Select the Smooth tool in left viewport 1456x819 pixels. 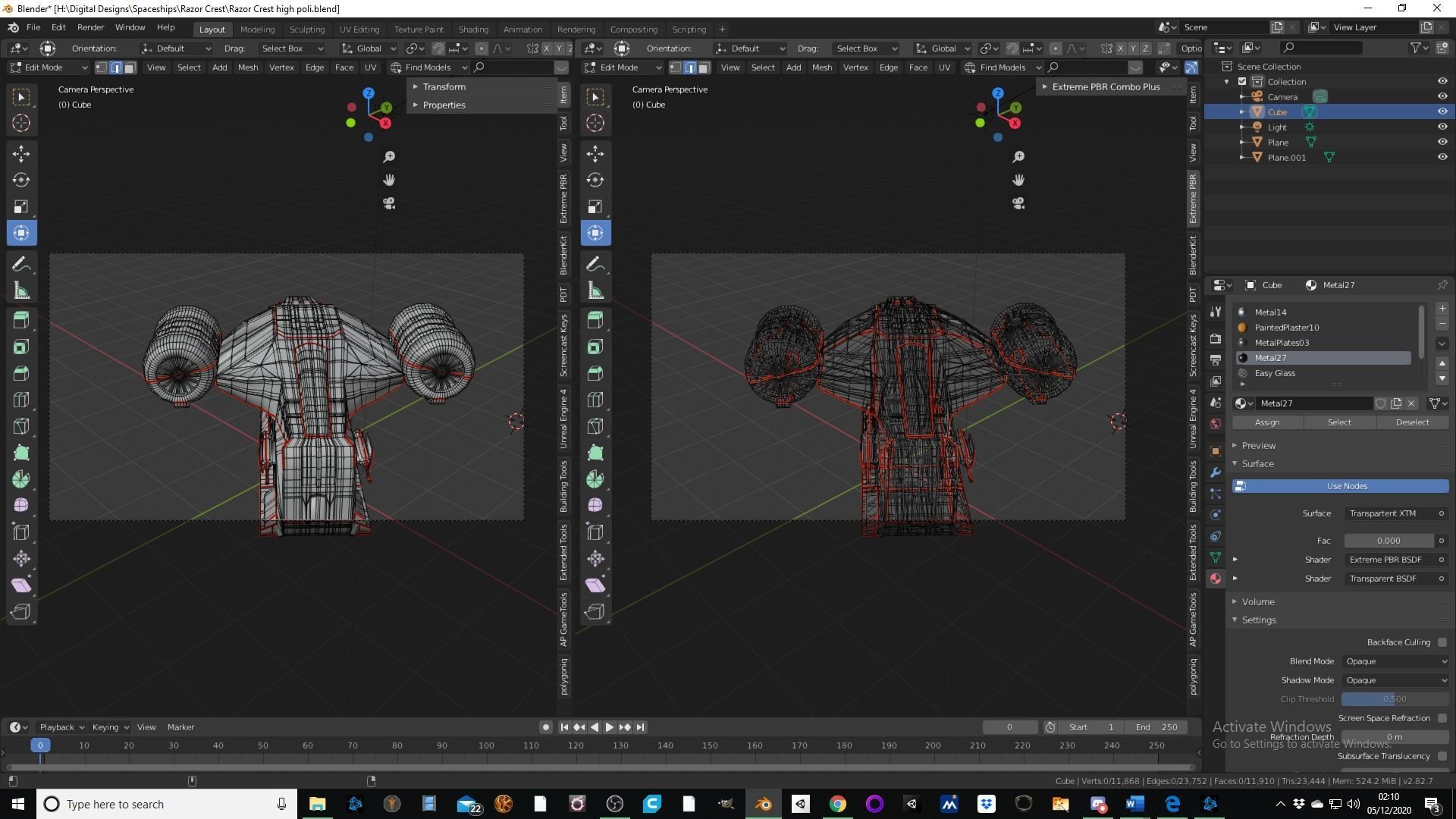21,506
